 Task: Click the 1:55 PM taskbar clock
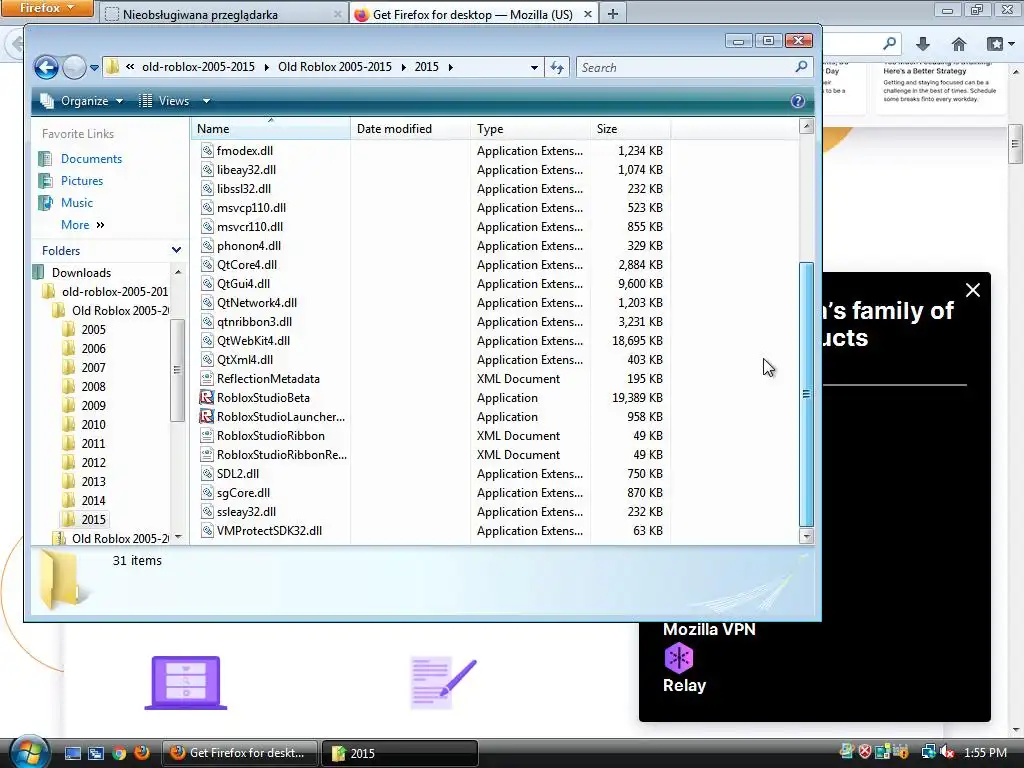pos(985,752)
